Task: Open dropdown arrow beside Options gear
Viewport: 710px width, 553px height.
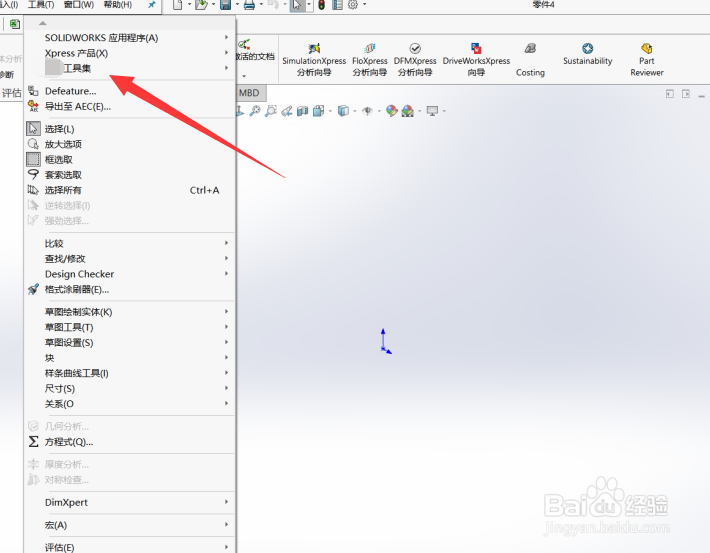Action: [x=365, y=5]
